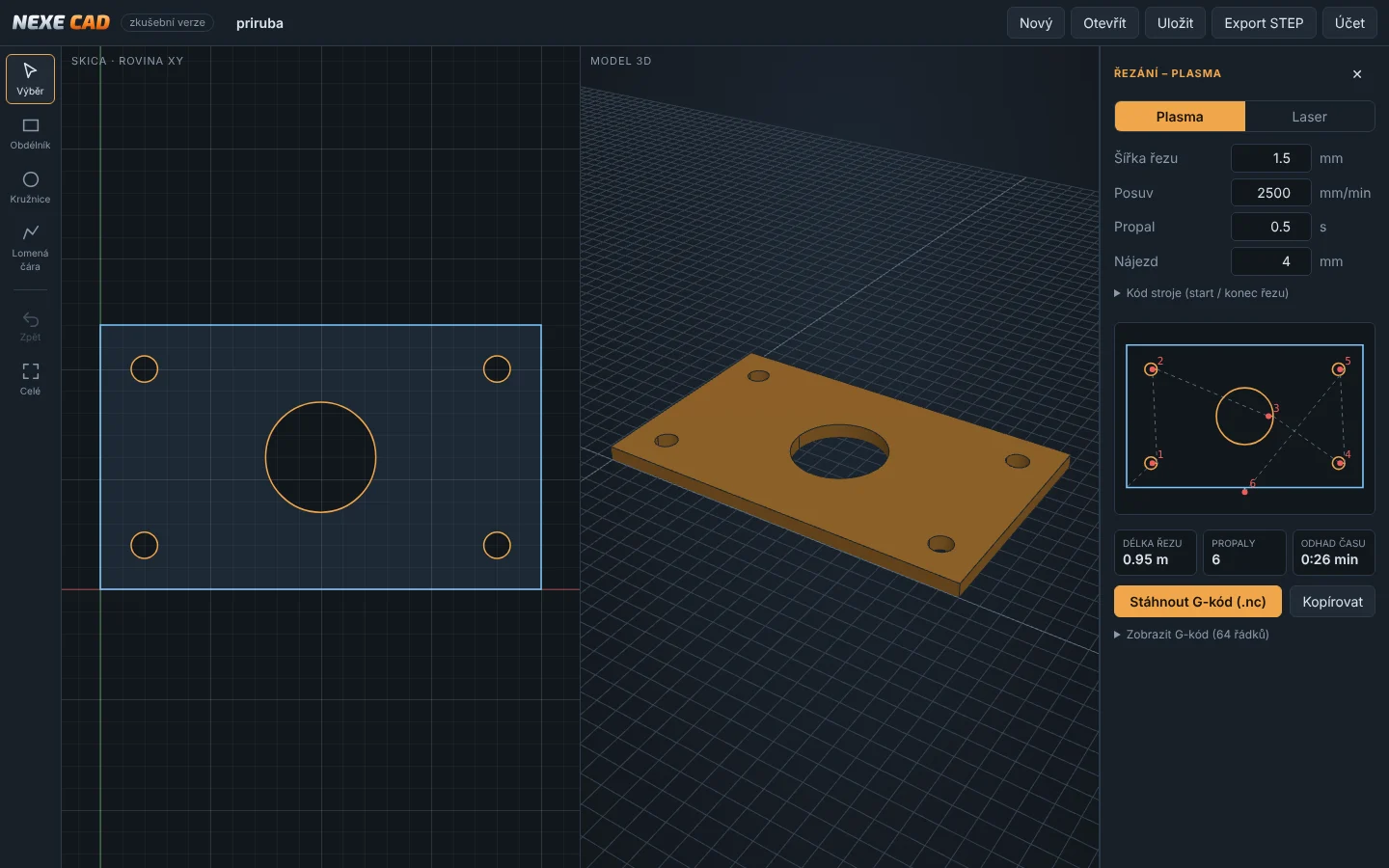Image resolution: width=1389 pixels, height=868 pixels.
Task: Click the Odhad času 0:26 min stat
Action: pos(1334,553)
